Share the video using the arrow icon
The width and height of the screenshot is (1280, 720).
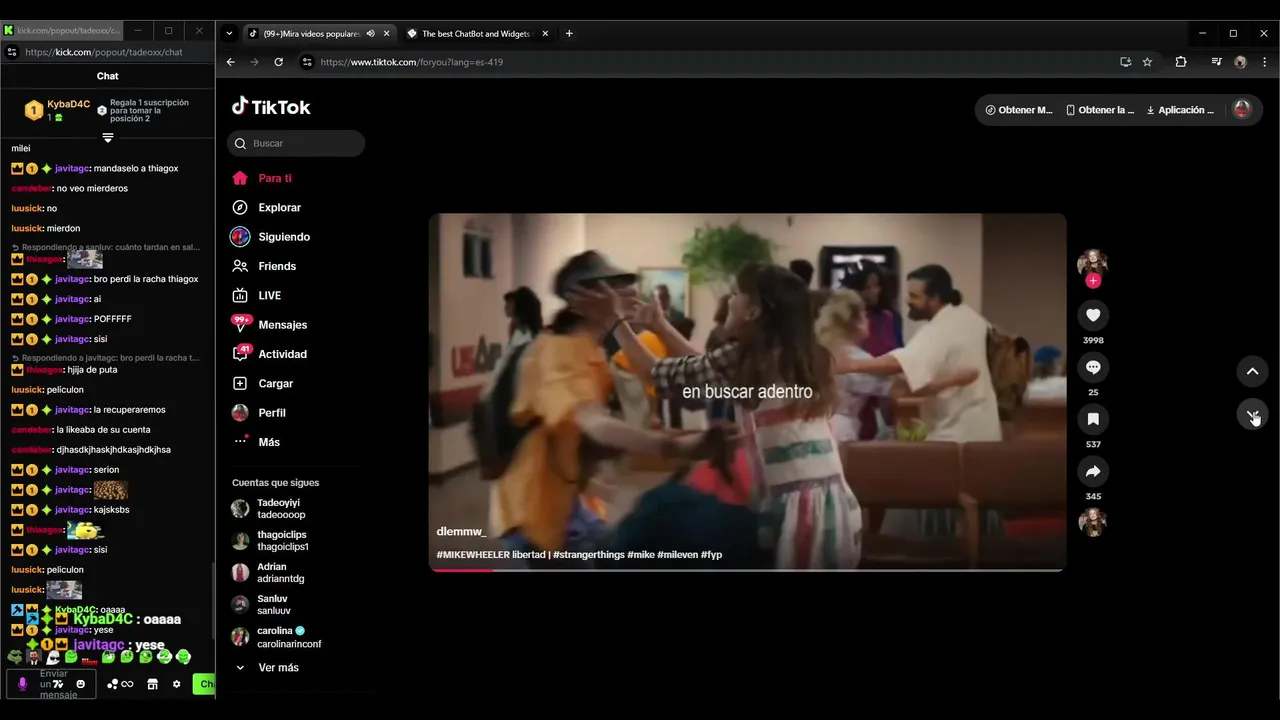pos(1093,471)
